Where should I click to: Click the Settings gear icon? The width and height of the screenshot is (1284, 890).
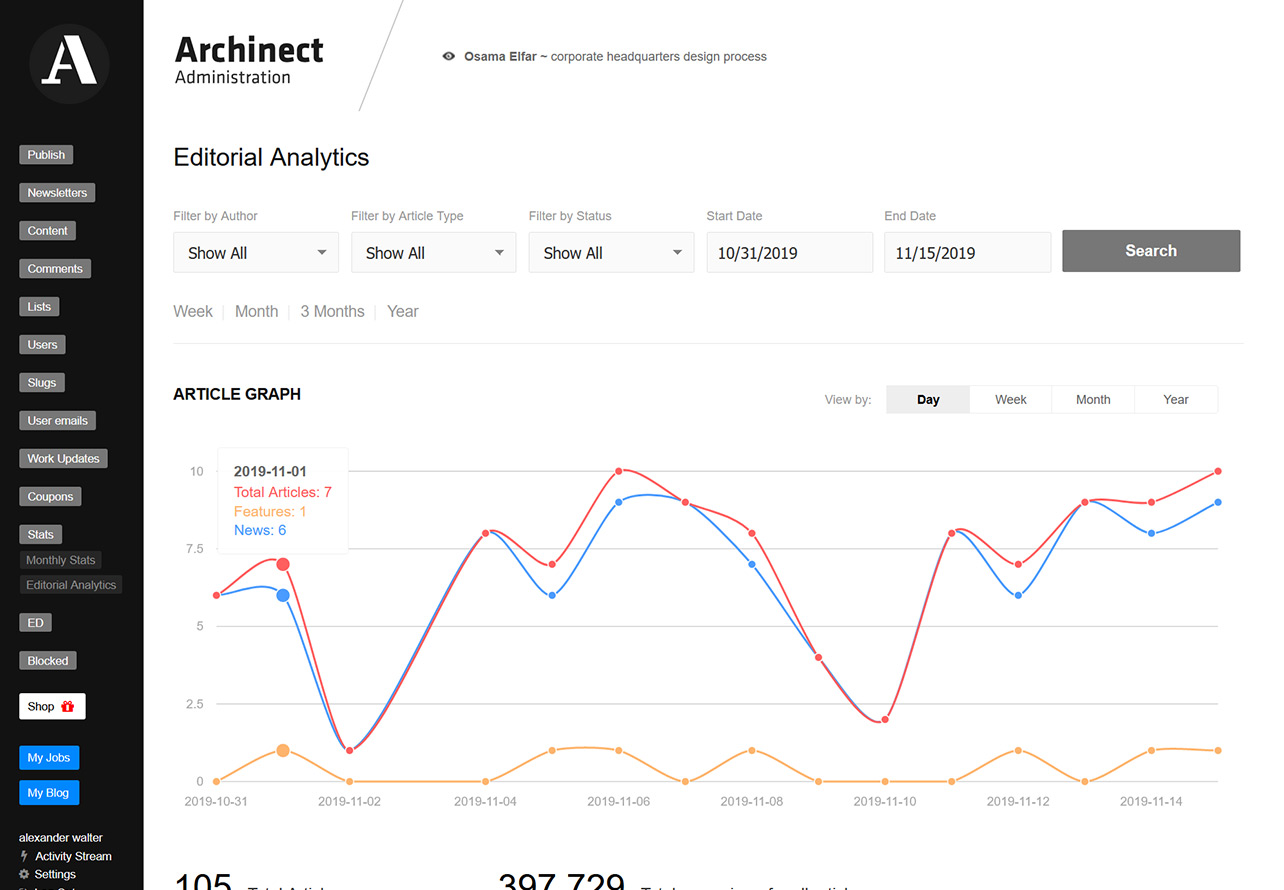[x=24, y=874]
